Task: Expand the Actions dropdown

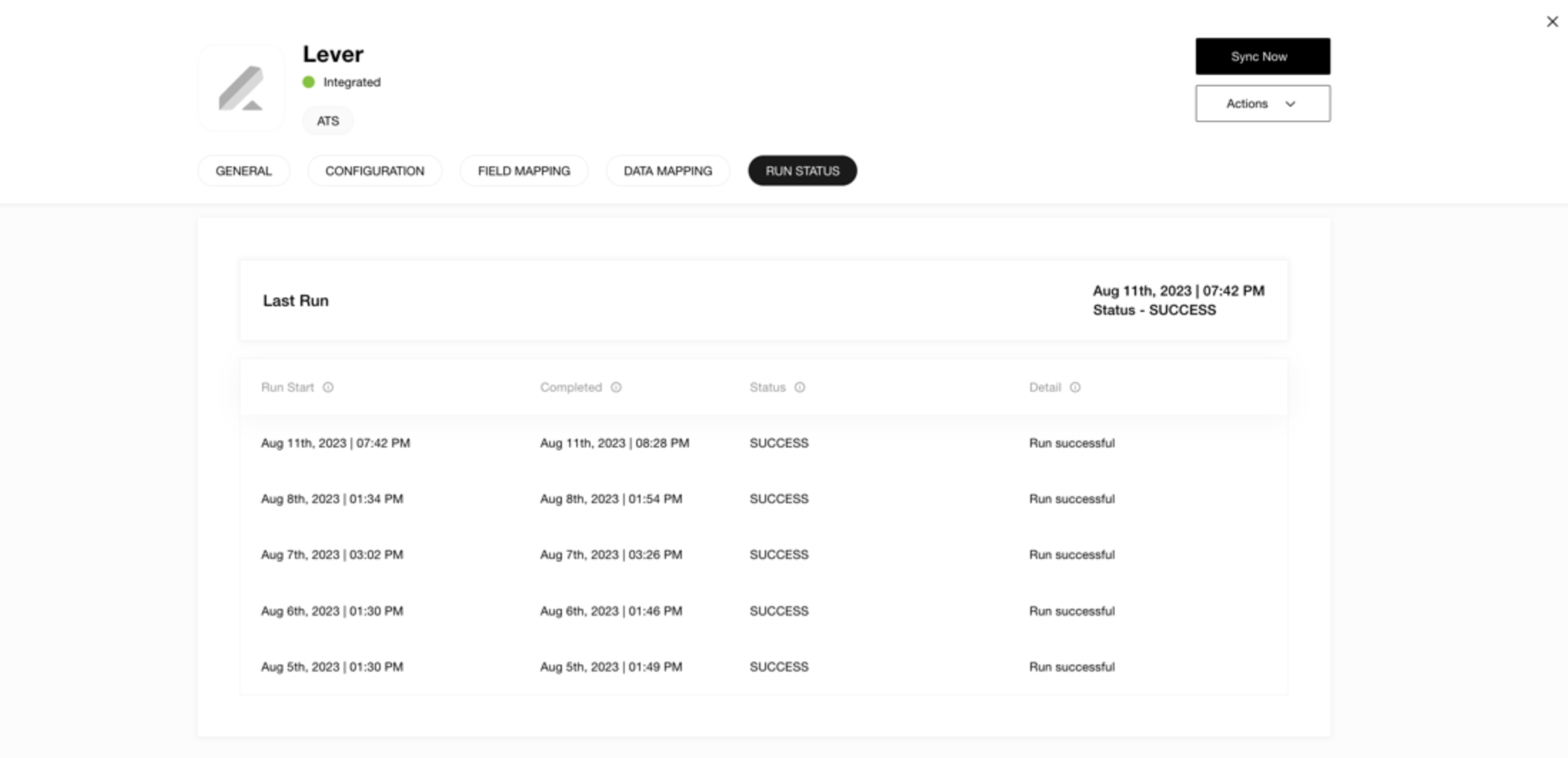Action: click(x=1262, y=103)
